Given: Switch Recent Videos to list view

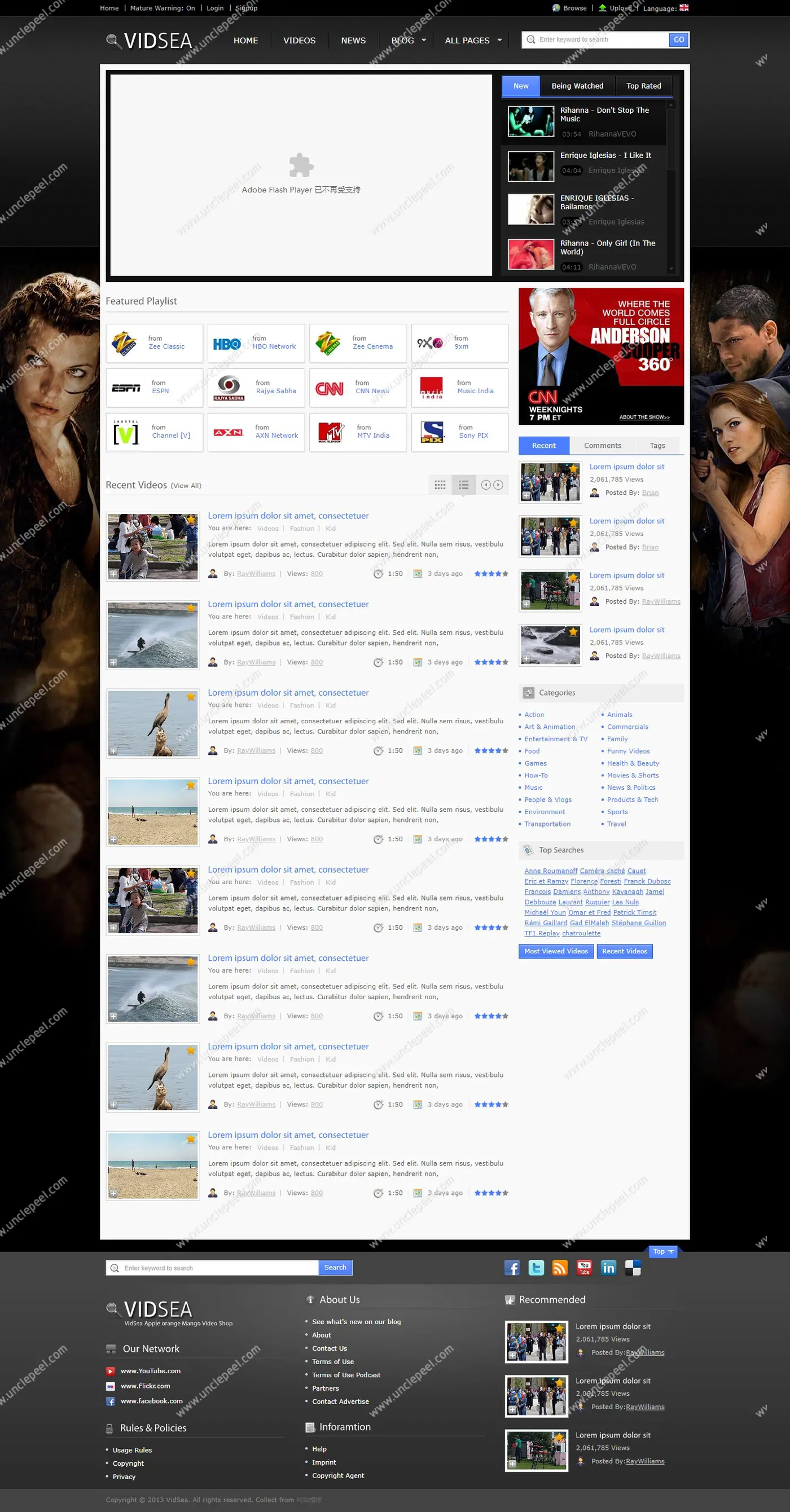Looking at the screenshot, I should pos(464,485).
